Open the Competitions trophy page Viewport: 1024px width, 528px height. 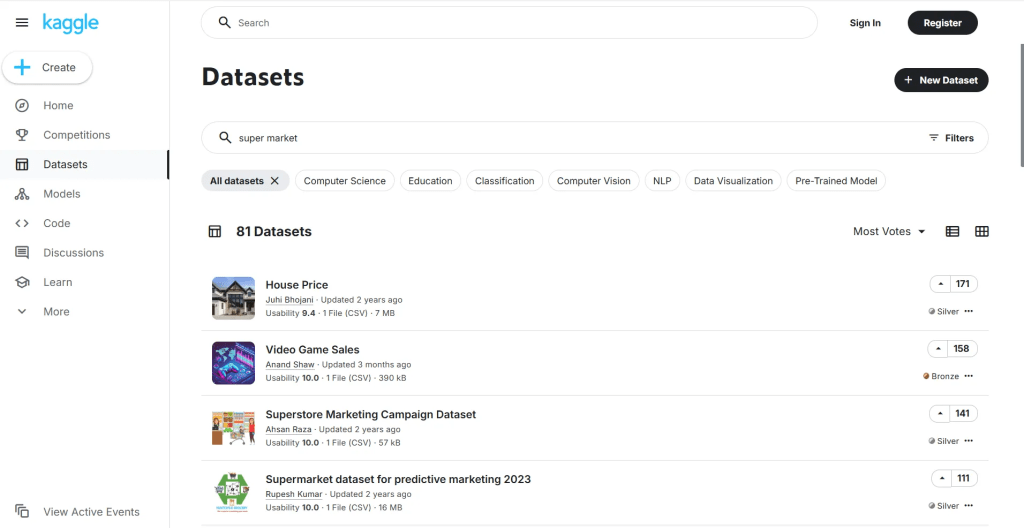click(76, 135)
